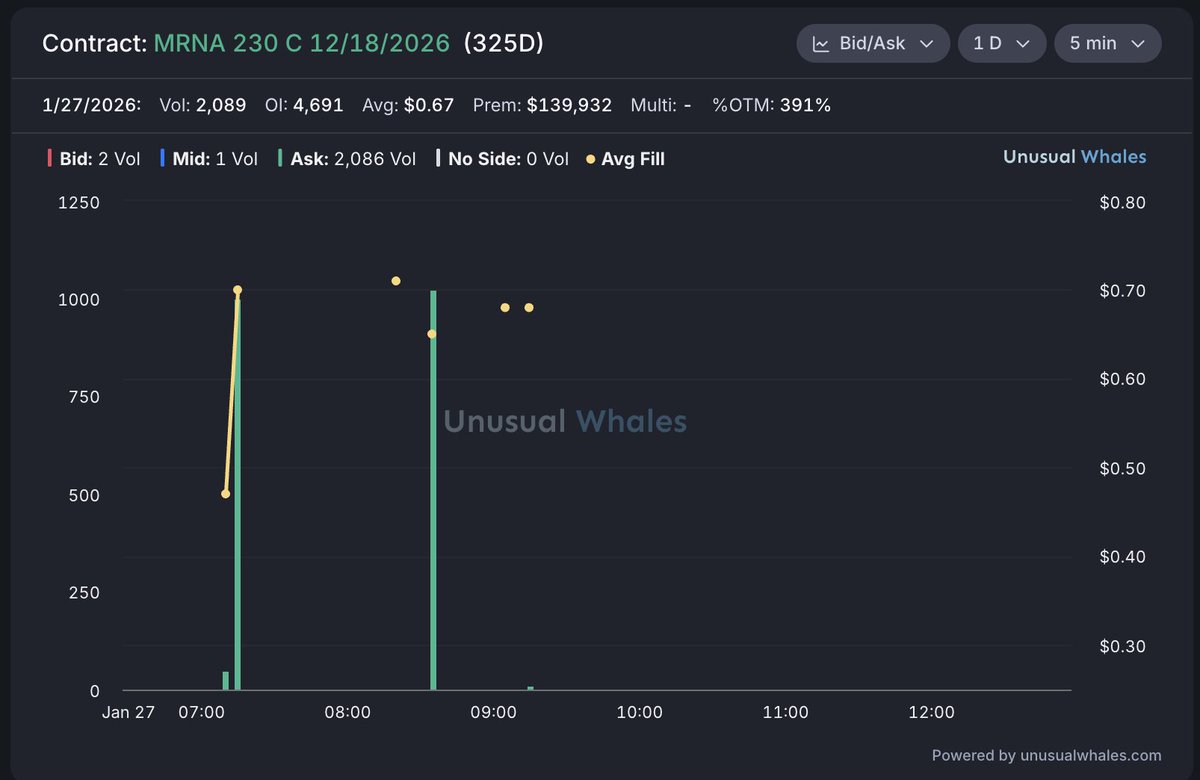Click the %OTM: 391% statistic

click(x=771, y=105)
